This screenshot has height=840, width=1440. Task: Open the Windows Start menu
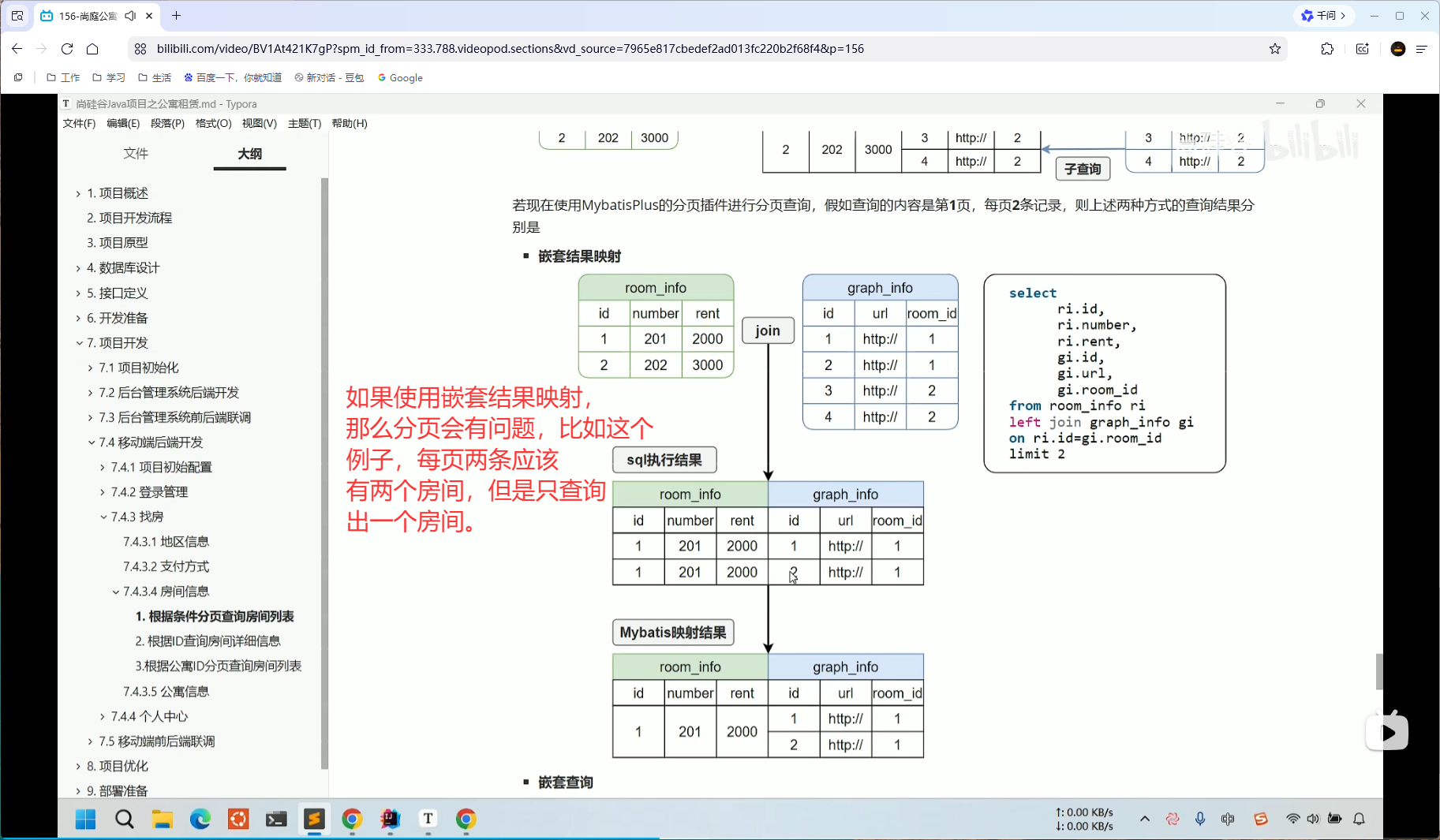pyautogui.click(x=85, y=819)
